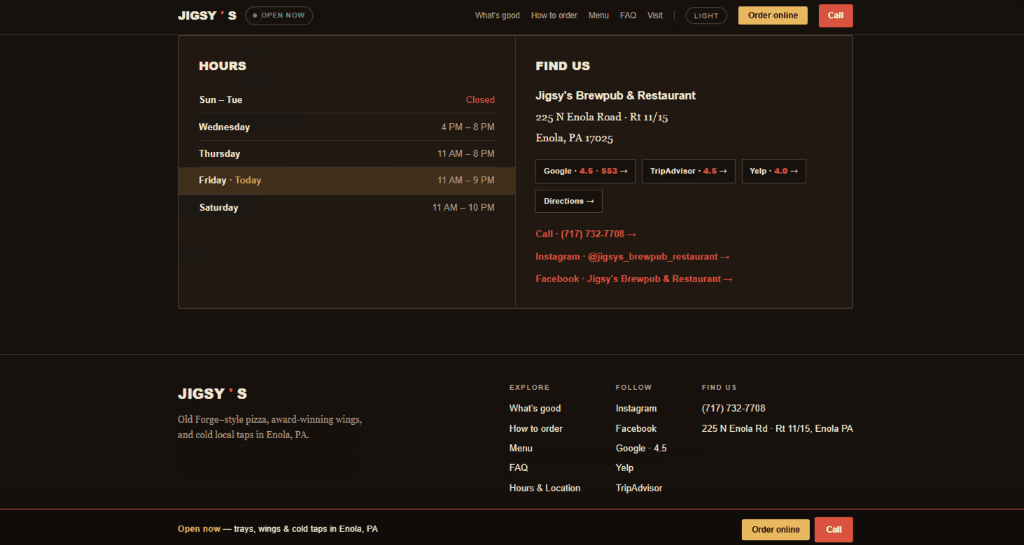The height and width of the screenshot is (545, 1024).
Task: Toggle the Light theme switch
Action: [x=706, y=16]
